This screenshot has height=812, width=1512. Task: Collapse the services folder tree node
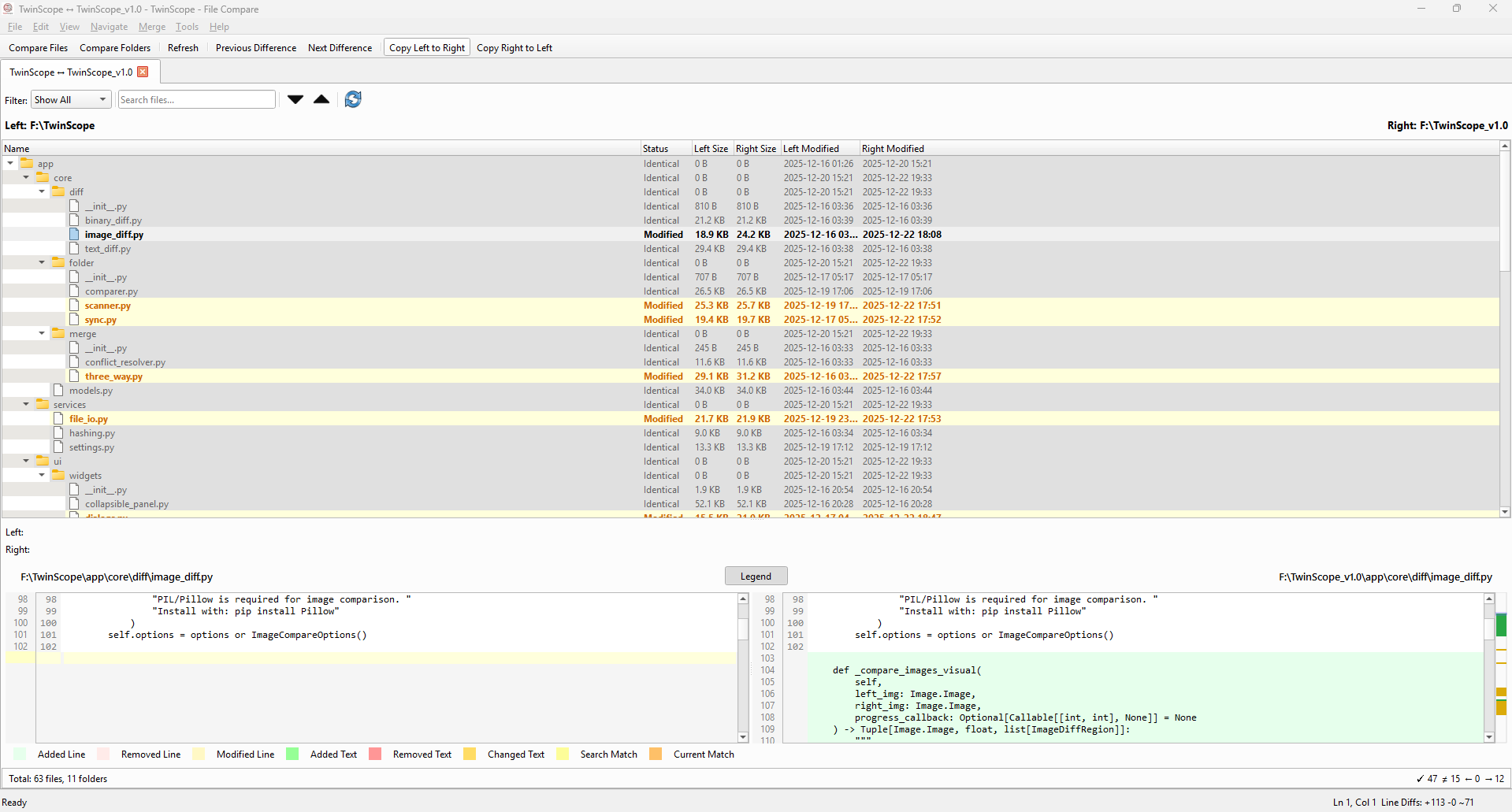point(26,405)
